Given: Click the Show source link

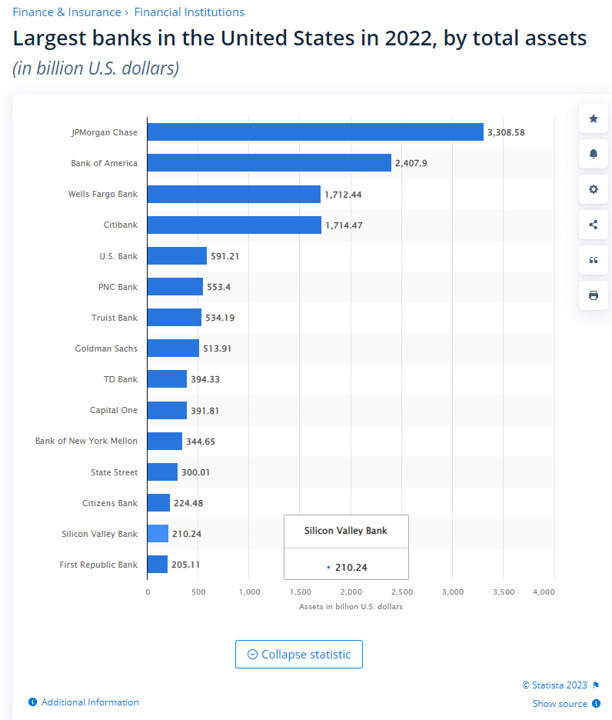Looking at the screenshot, I should coord(560,703).
